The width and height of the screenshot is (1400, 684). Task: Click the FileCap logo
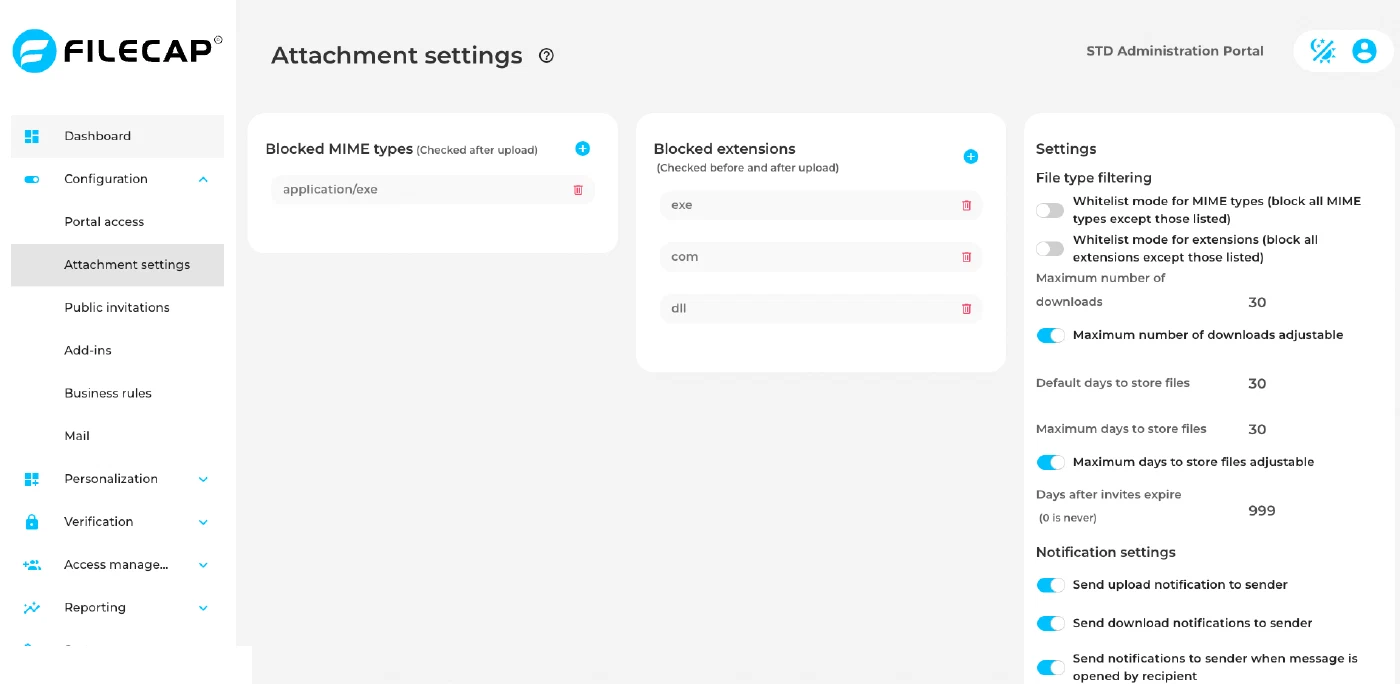pos(117,51)
